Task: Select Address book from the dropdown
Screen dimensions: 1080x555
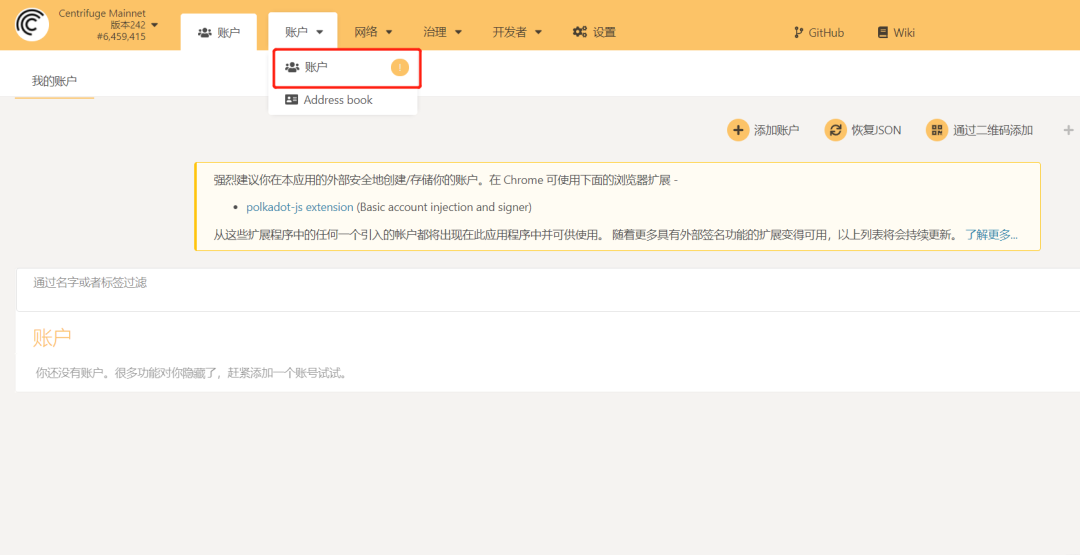Action: tap(338, 100)
